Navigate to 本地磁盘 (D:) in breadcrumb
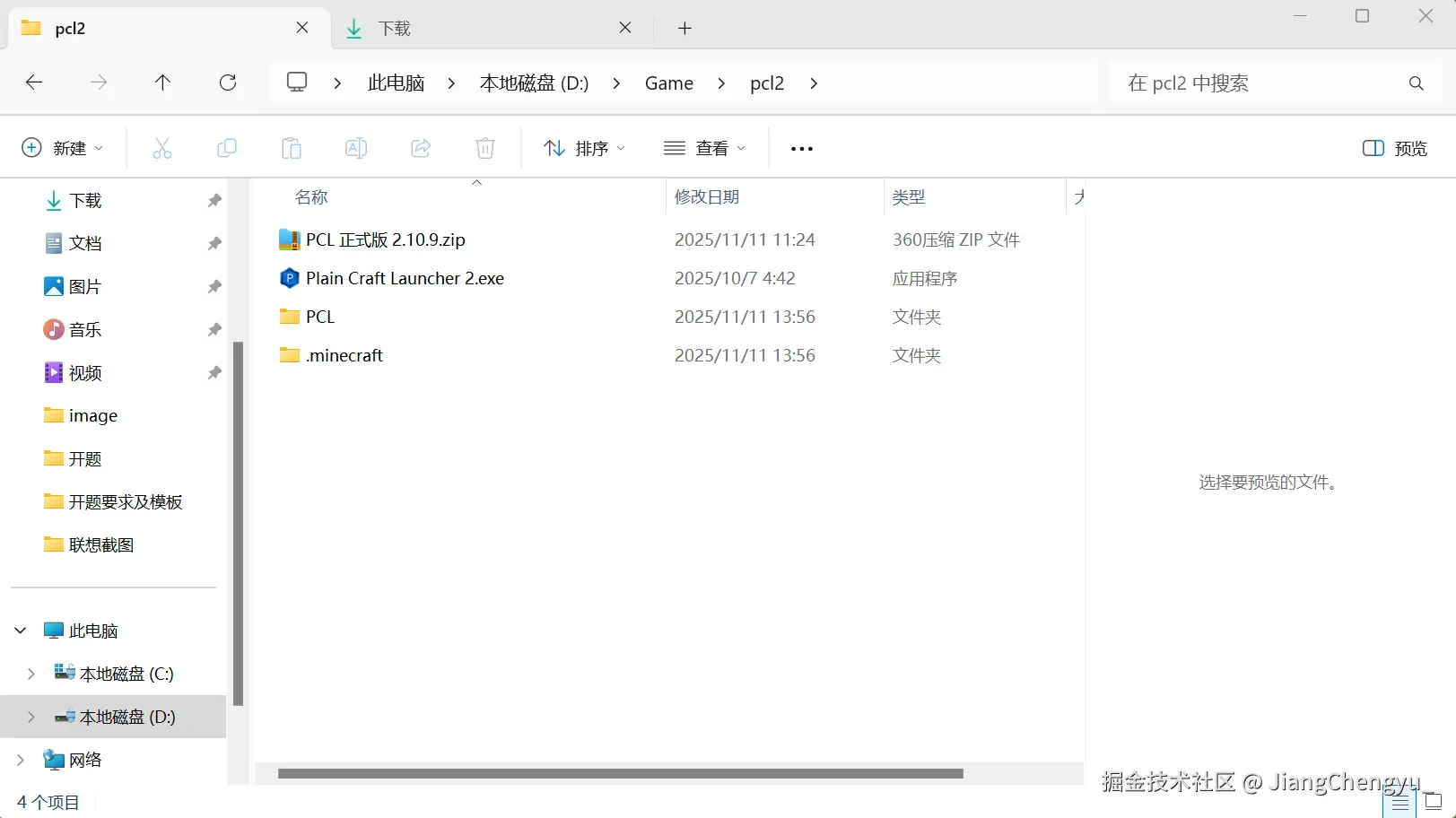The image size is (1456, 818). click(x=534, y=83)
